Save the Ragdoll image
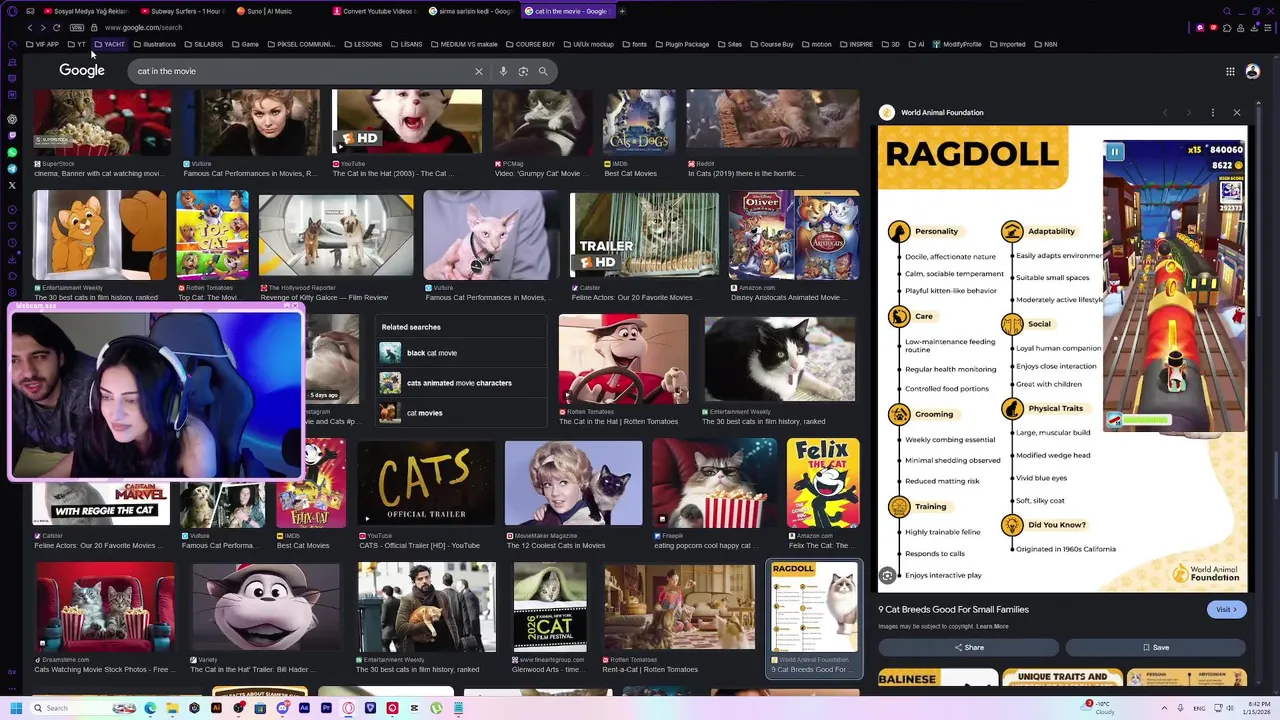Viewport: 1280px width, 720px height. [x=1155, y=647]
